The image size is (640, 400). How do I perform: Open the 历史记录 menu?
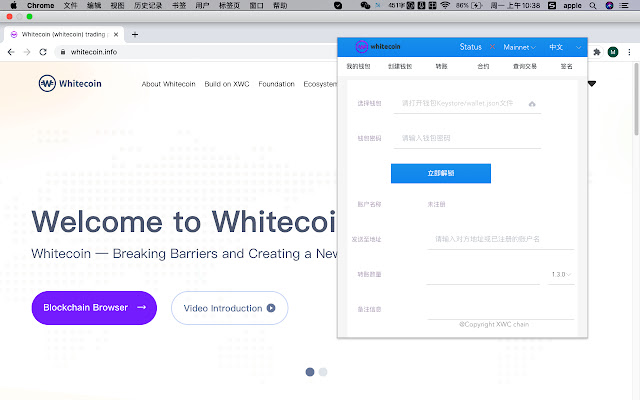point(148,5)
